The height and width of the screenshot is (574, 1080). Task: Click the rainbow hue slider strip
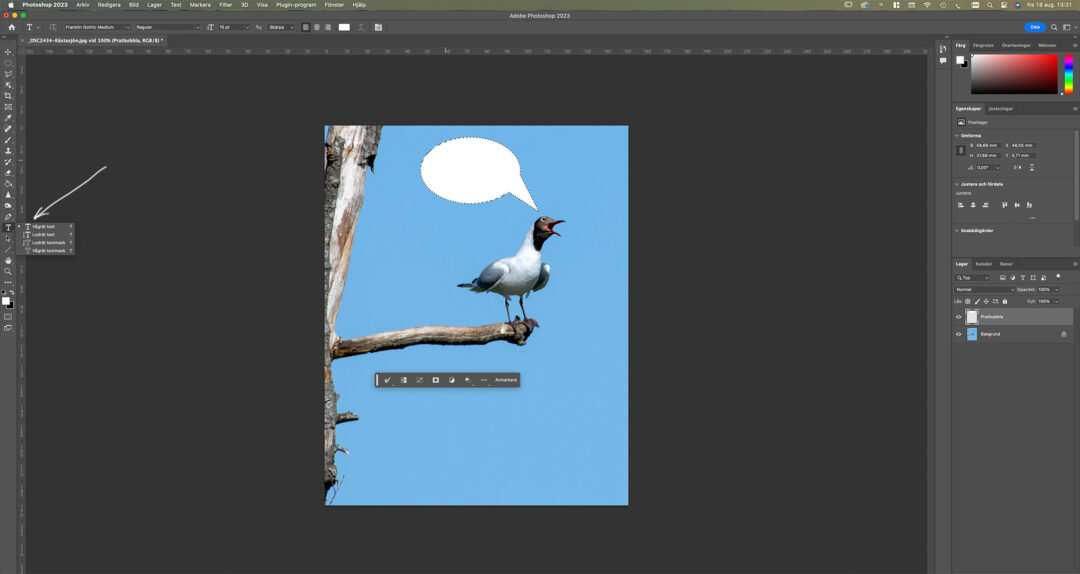1068,74
